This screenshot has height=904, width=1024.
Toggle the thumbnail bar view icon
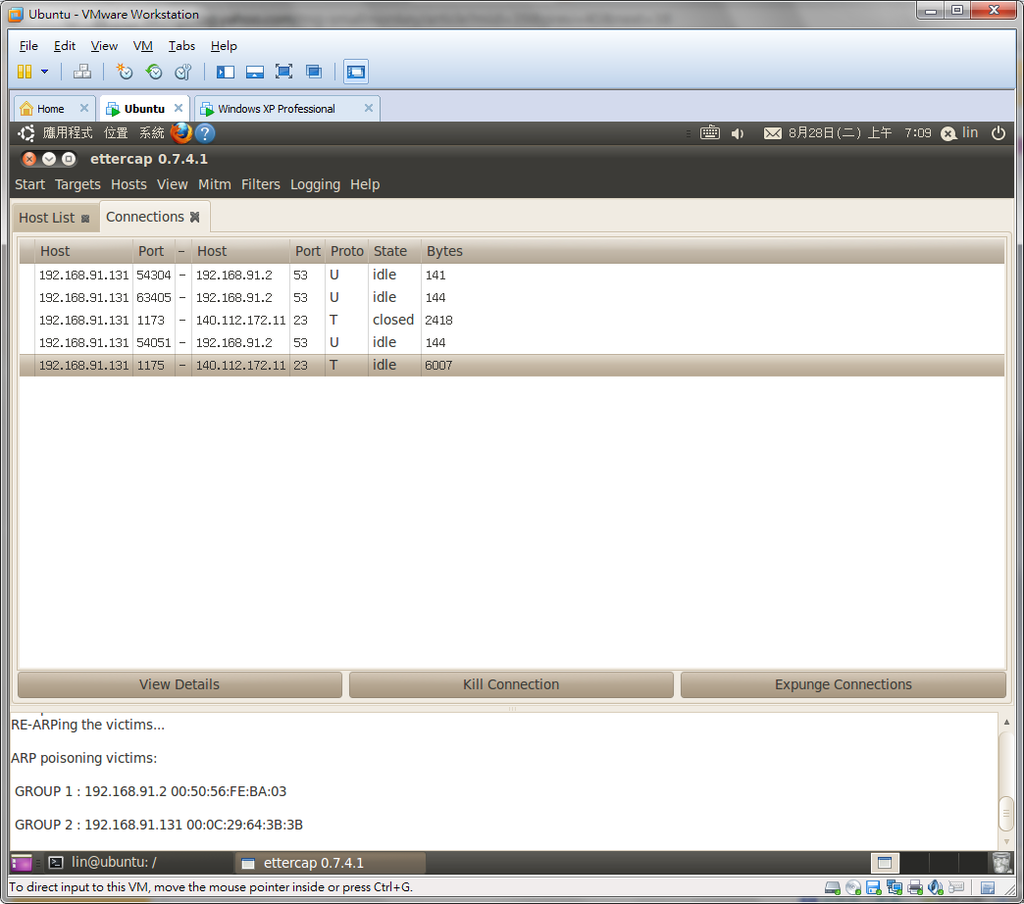click(255, 72)
